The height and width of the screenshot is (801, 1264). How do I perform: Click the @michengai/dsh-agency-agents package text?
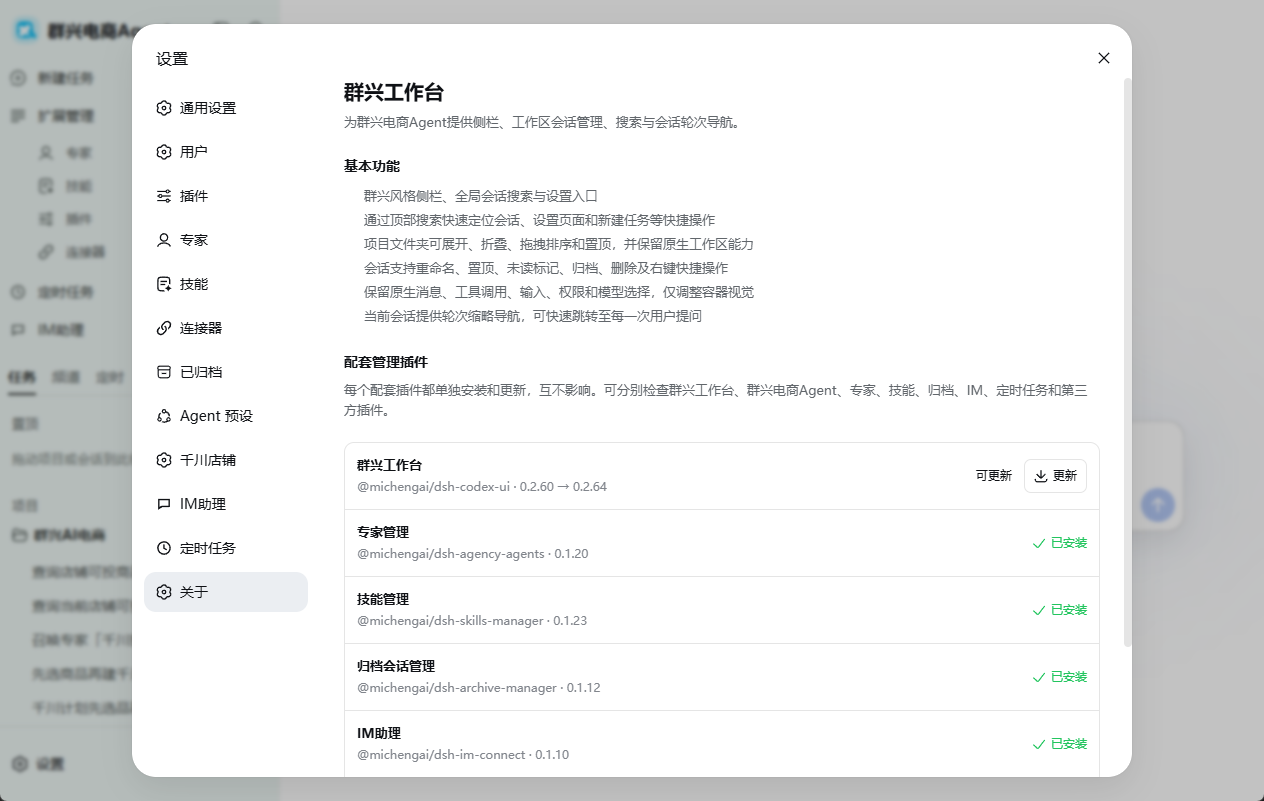click(x=473, y=554)
